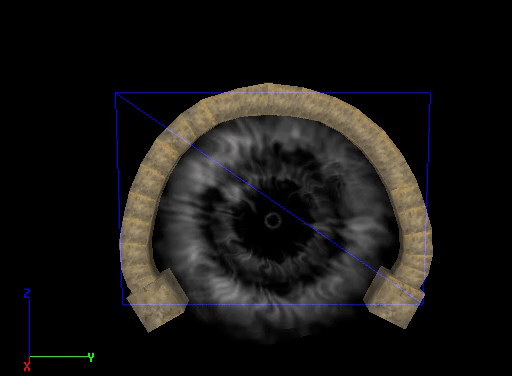
Task: Click the bounding box bottom-left corner
Action: point(123,304)
